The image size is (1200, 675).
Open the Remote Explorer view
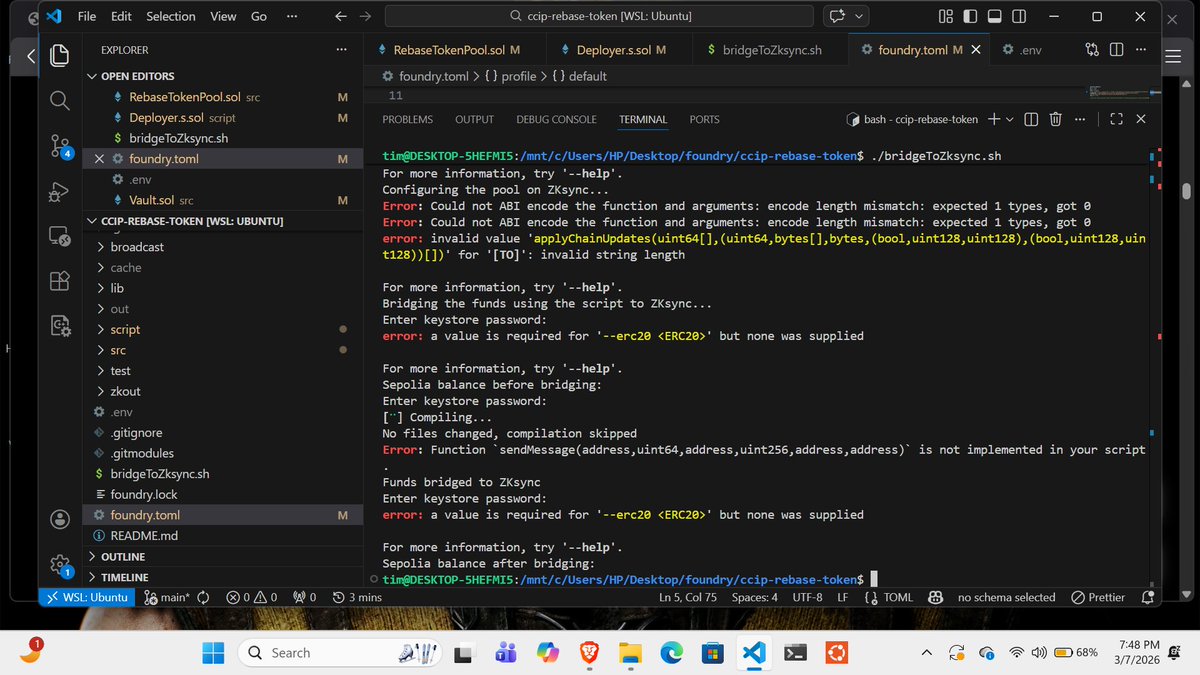[60, 236]
